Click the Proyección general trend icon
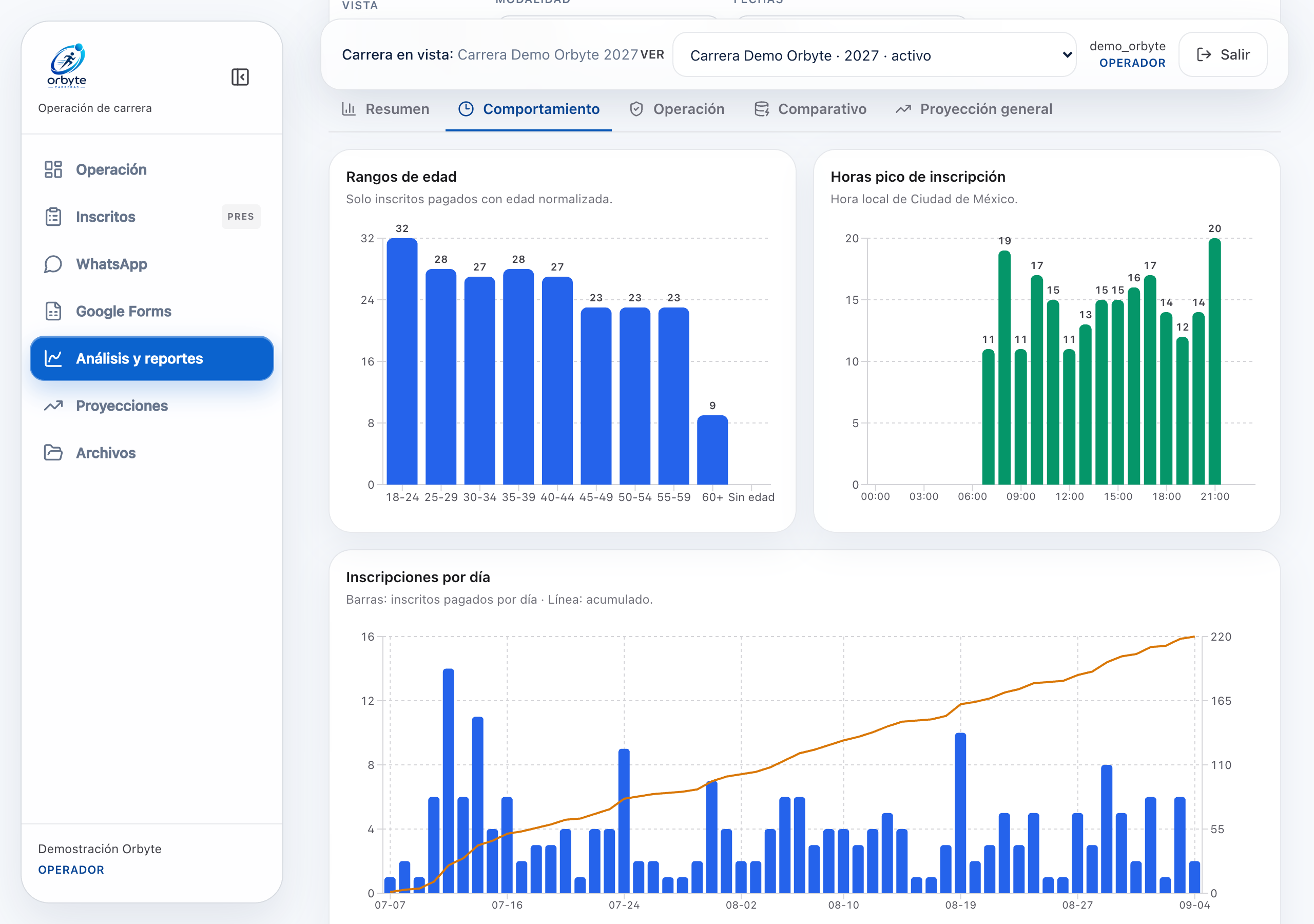 (x=903, y=109)
